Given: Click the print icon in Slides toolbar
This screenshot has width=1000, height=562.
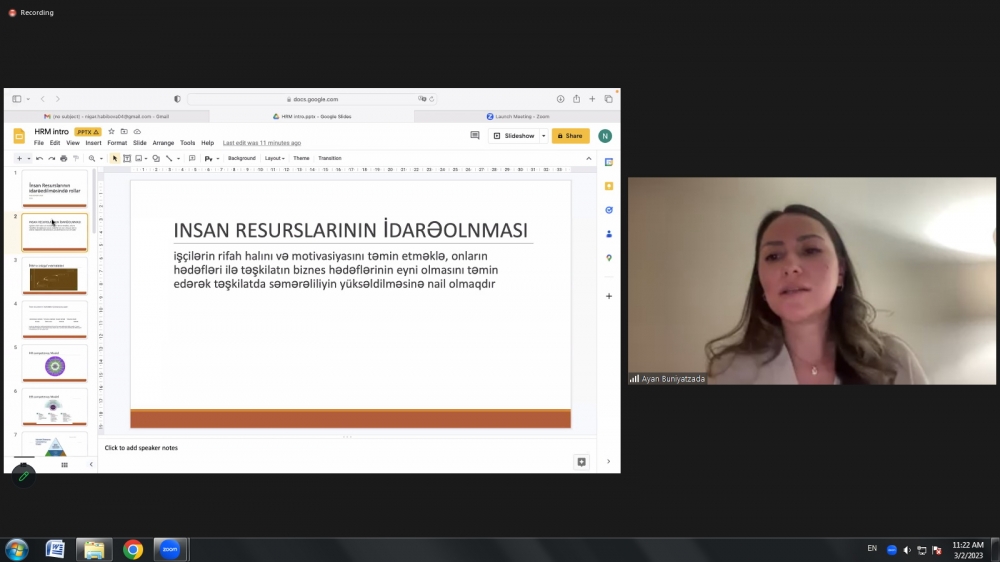Looking at the screenshot, I should pos(63,158).
